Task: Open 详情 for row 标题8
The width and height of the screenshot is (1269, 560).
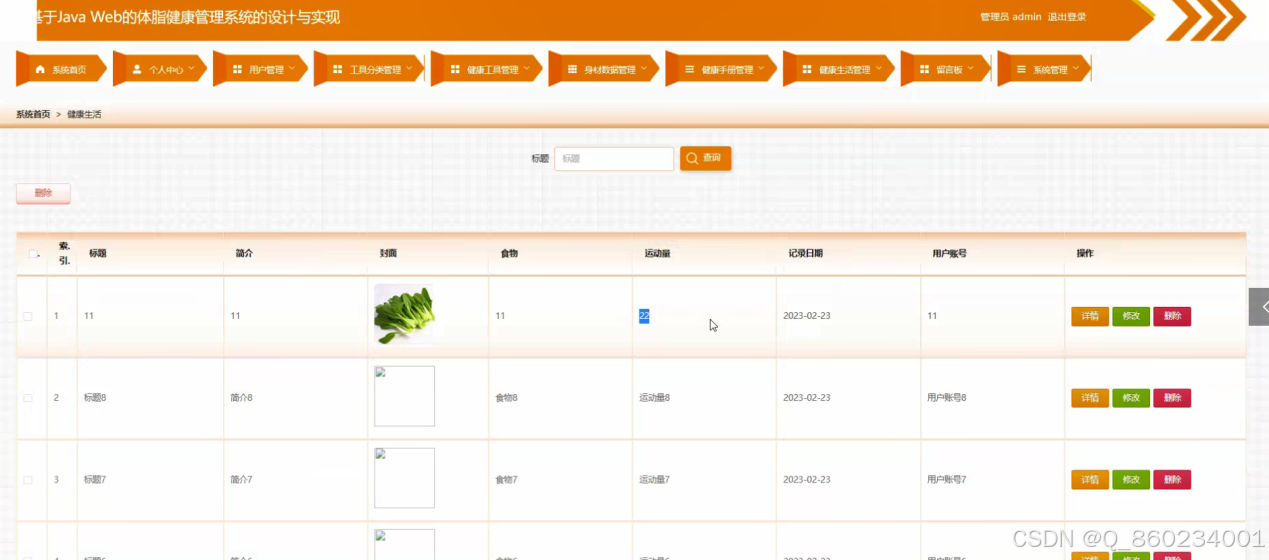Action: click(1090, 398)
